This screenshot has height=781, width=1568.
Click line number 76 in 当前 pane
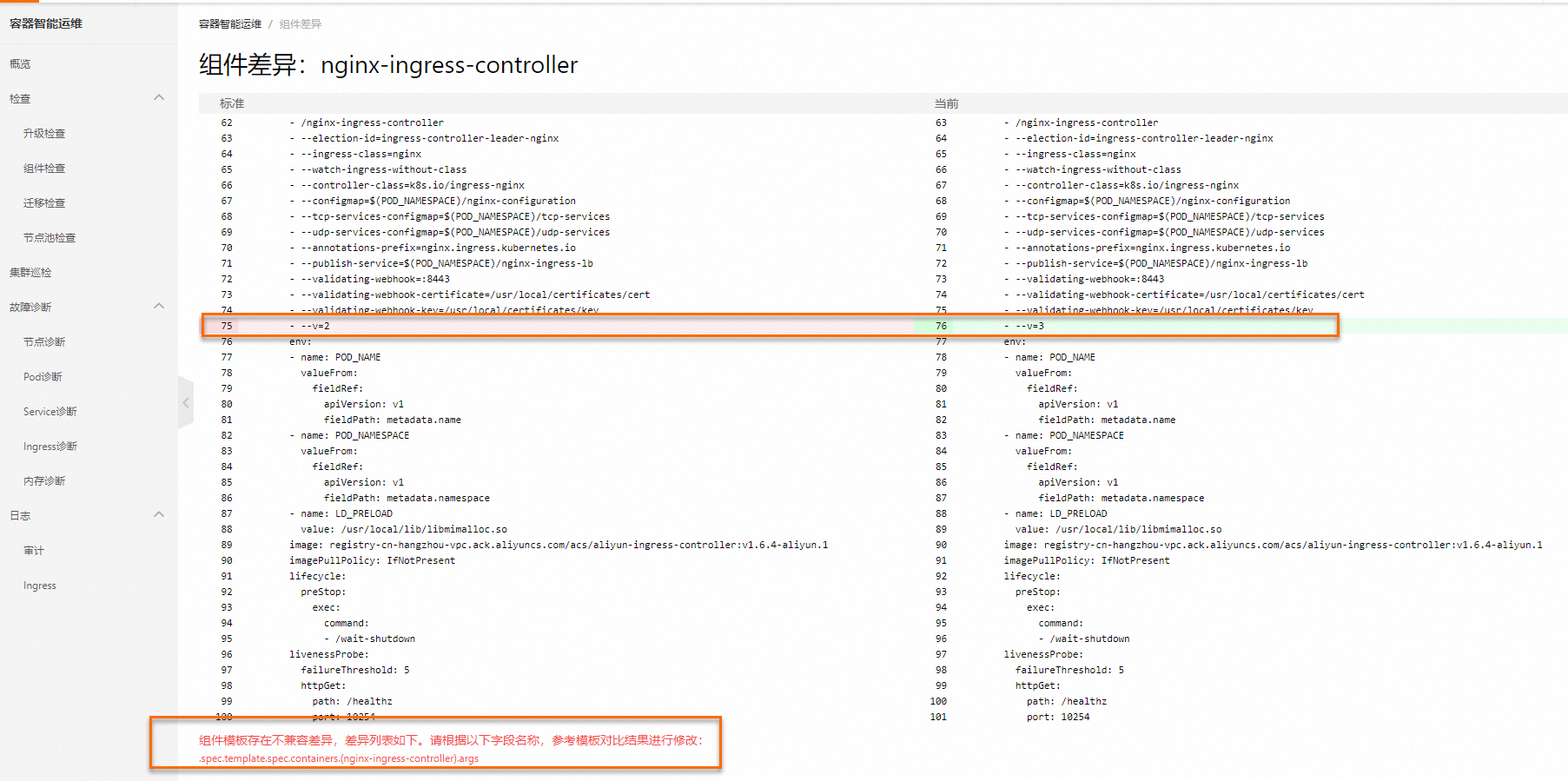(942, 326)
